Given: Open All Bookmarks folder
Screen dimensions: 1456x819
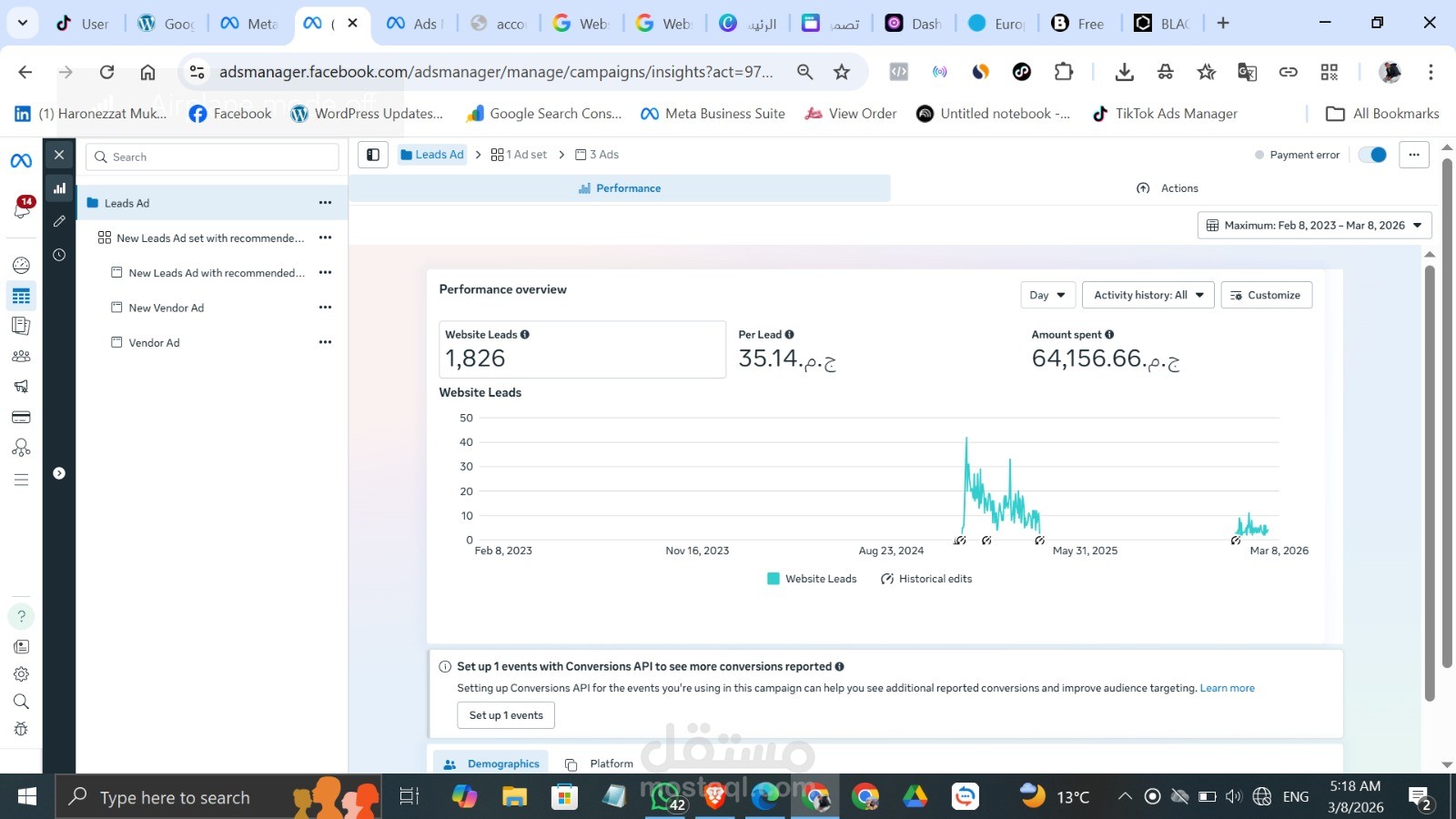Looking at the screenshot, I should click(x=1383, y=114).
